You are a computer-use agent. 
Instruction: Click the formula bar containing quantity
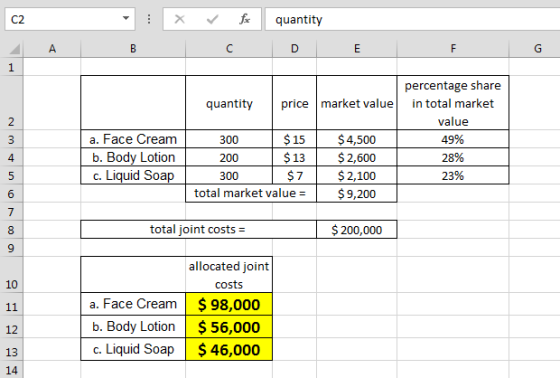point(412,19)
